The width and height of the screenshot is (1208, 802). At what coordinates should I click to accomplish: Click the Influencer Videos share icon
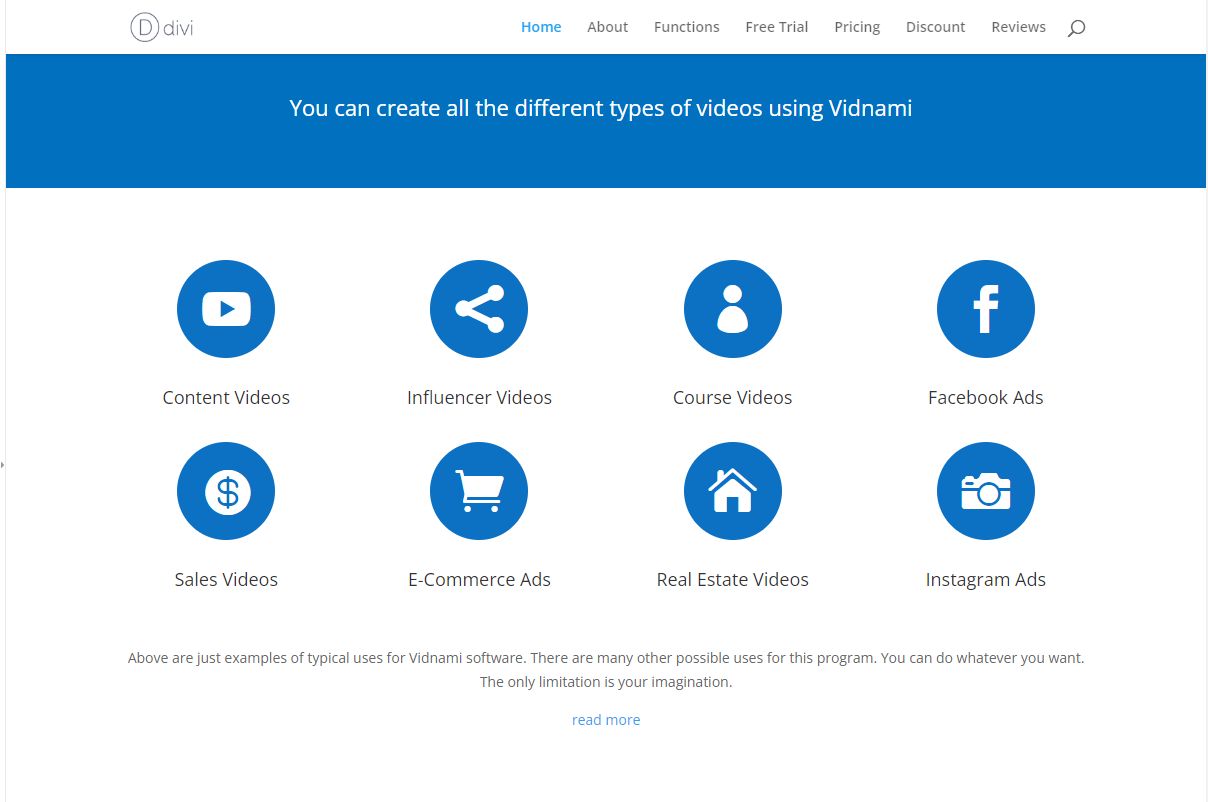479,309
